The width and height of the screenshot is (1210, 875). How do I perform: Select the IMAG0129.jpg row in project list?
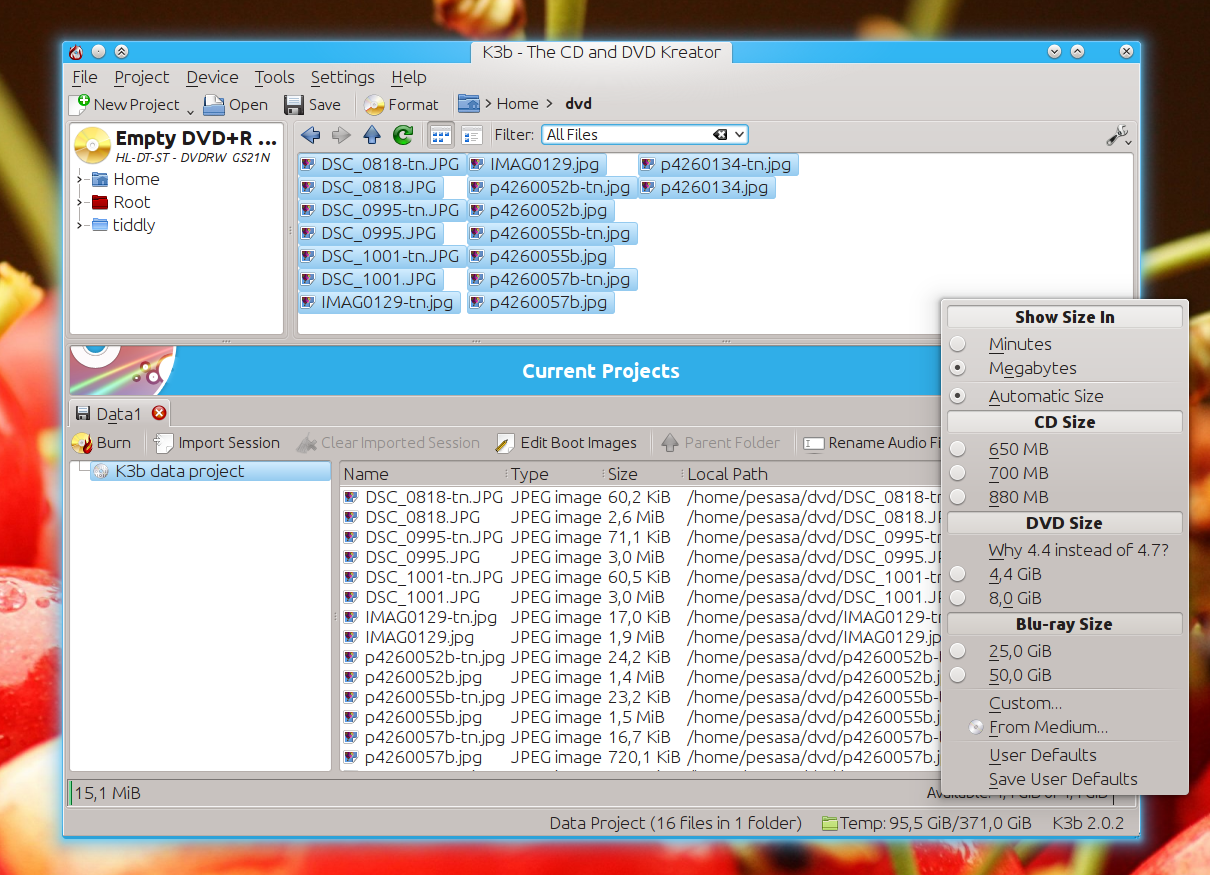coord(641,637)
